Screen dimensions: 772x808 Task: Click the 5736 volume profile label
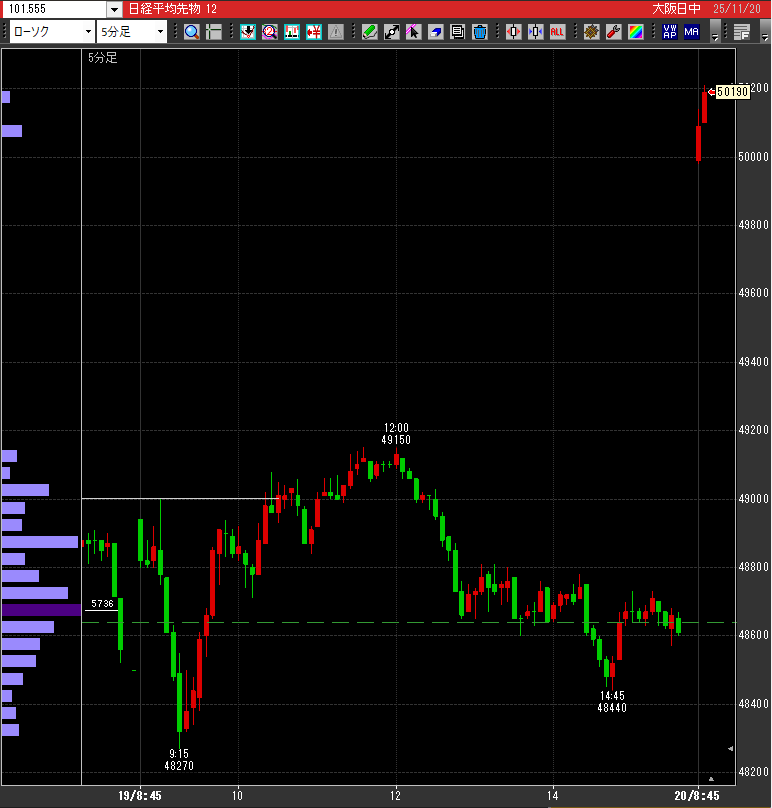pos(102,603)
